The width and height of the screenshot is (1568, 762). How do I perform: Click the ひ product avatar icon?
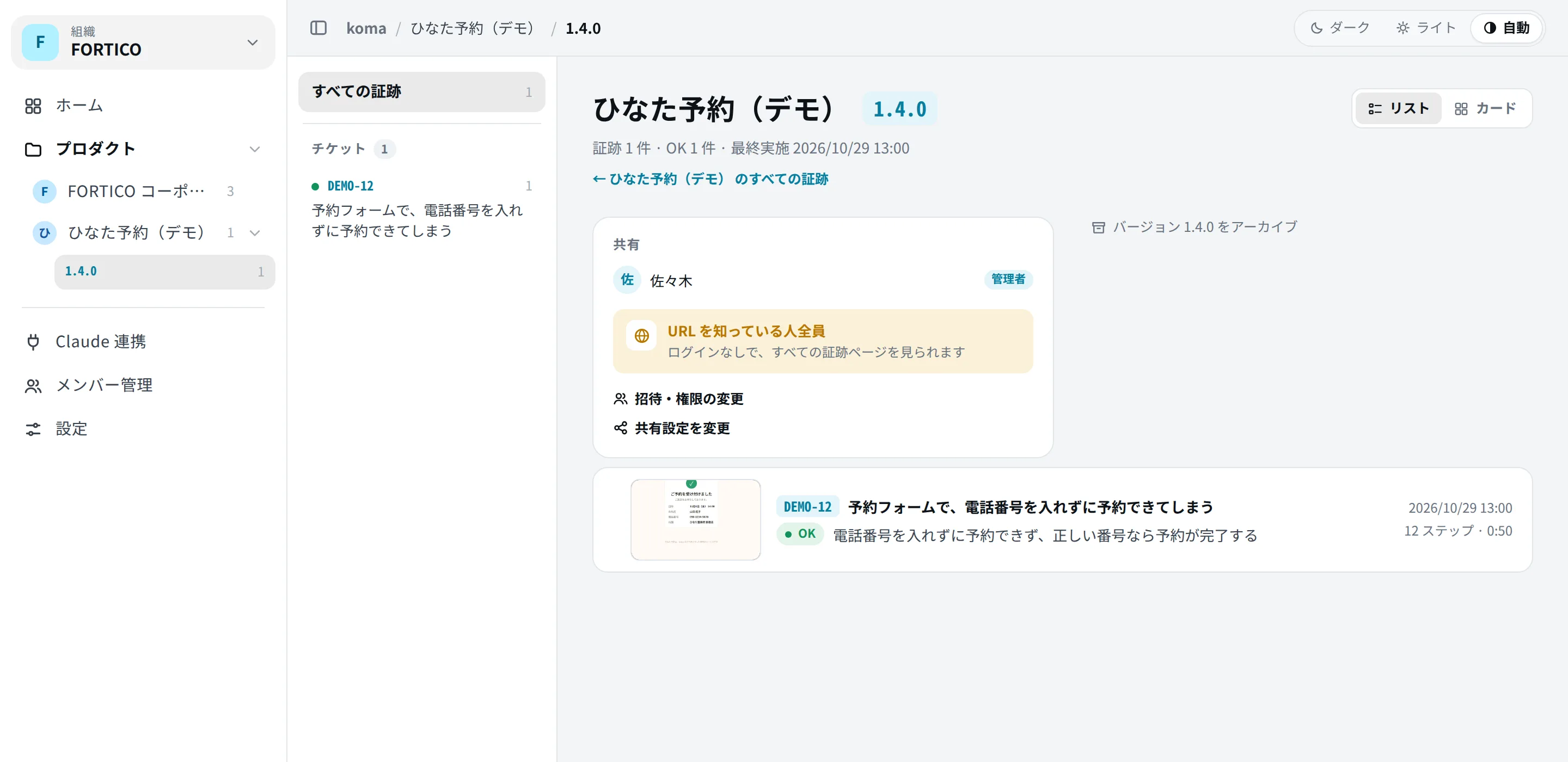[45, 232]
